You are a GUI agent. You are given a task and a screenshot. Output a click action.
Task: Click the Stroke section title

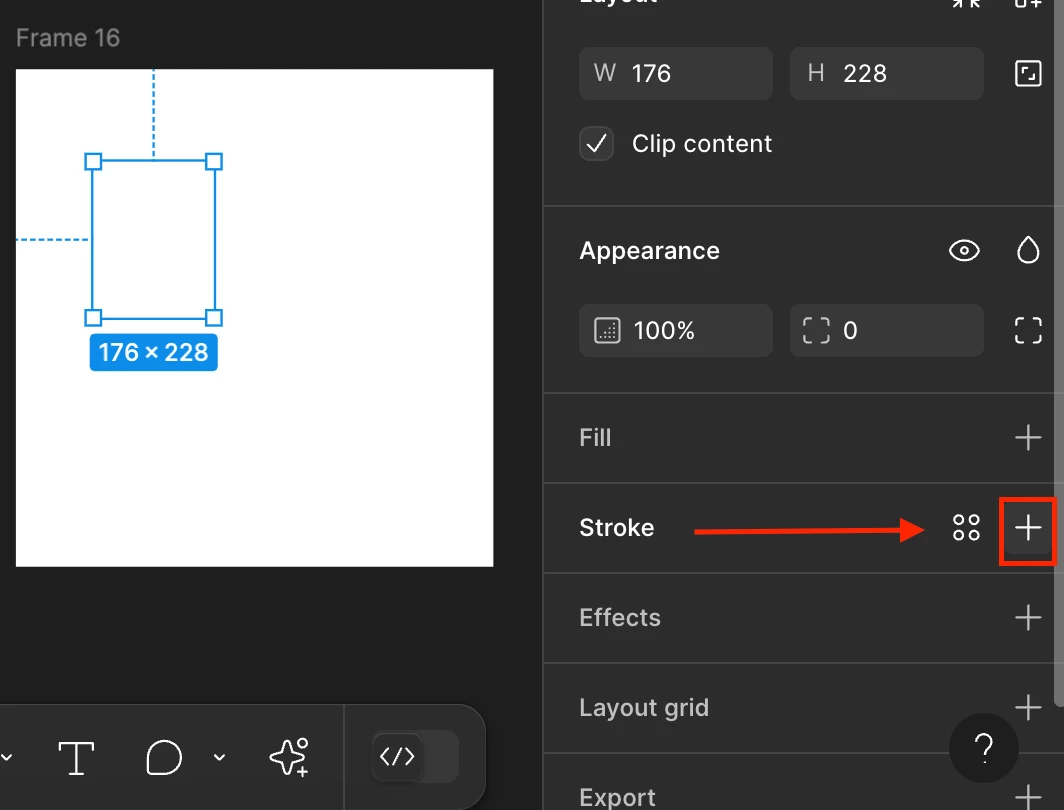[x=616, y=528]
